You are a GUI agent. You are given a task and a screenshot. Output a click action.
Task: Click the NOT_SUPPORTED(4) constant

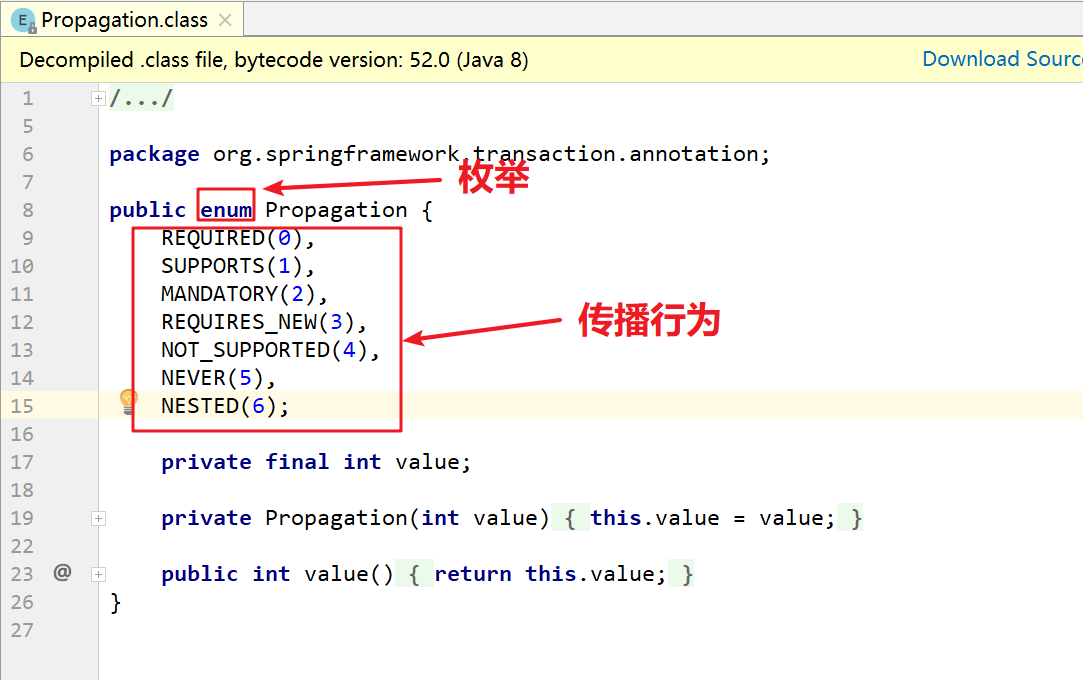click(271, 350)
